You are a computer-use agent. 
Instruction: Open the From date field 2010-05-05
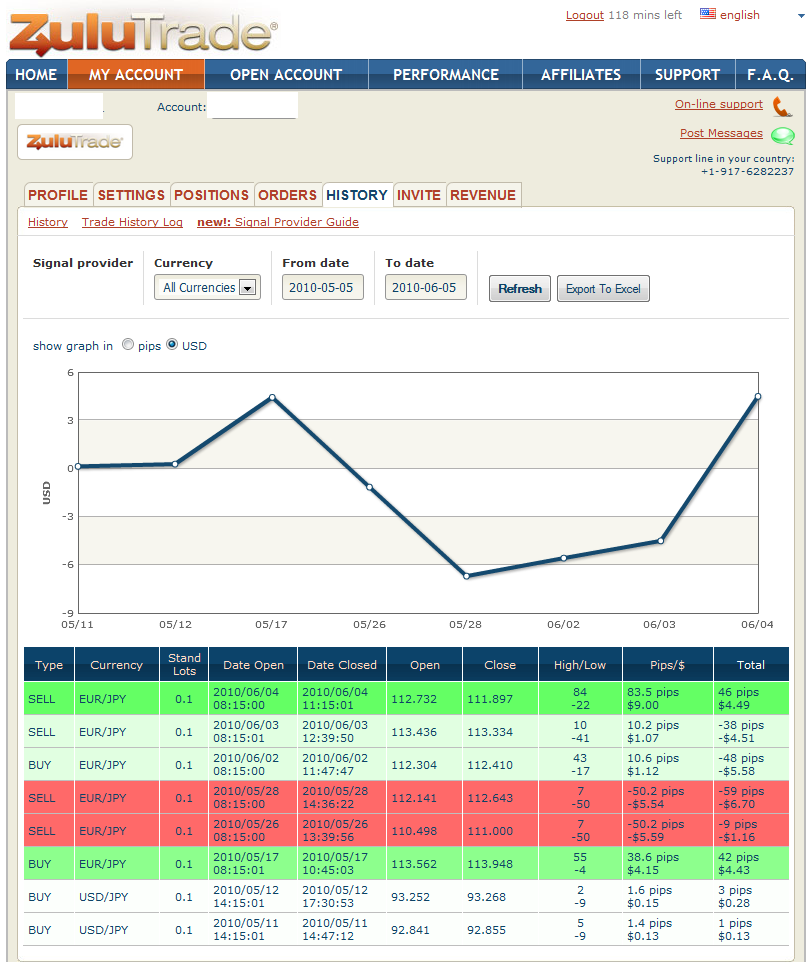tap(322, 287)
